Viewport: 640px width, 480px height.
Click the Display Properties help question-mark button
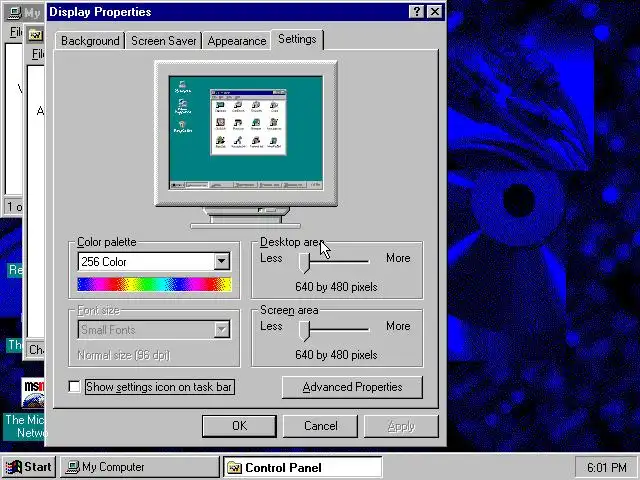pyautogui.click(x=416, y=11)
